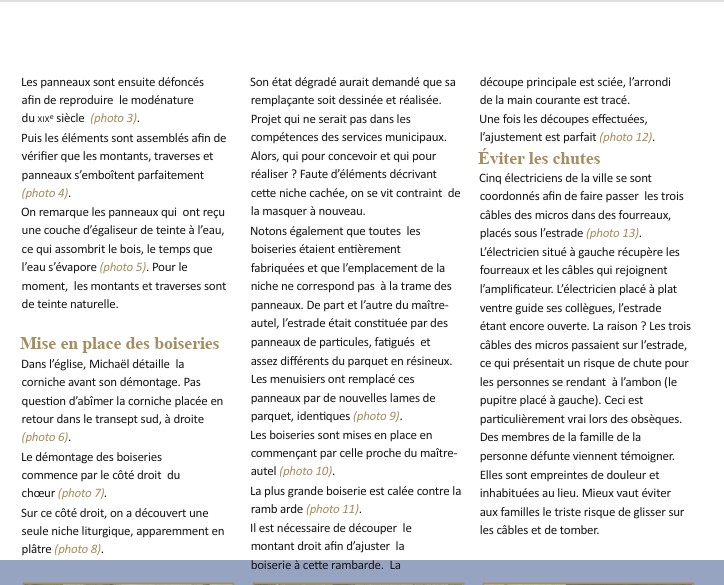This screenshot has width=724, height=585.
Task: Click the "(photo 12)" reference
Action: 627,137
